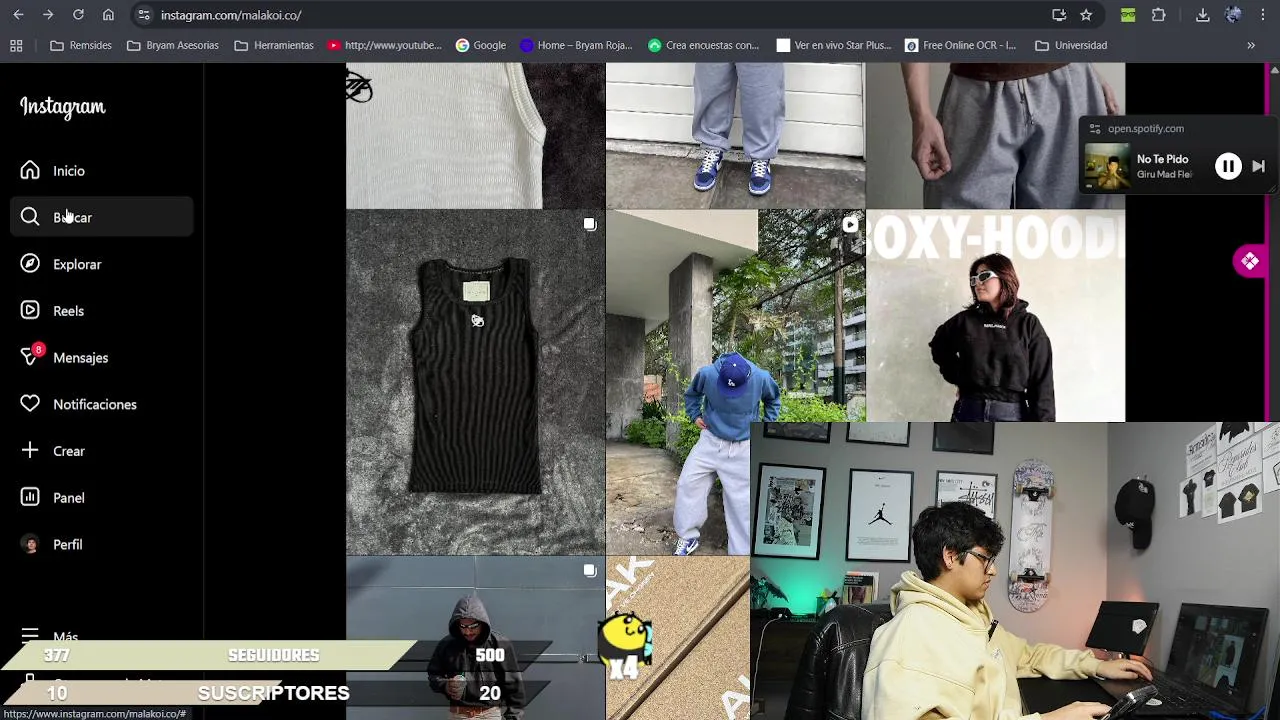Click the browser home button
The width and height of the screenshot is (1280, 720).
[108, 15]
